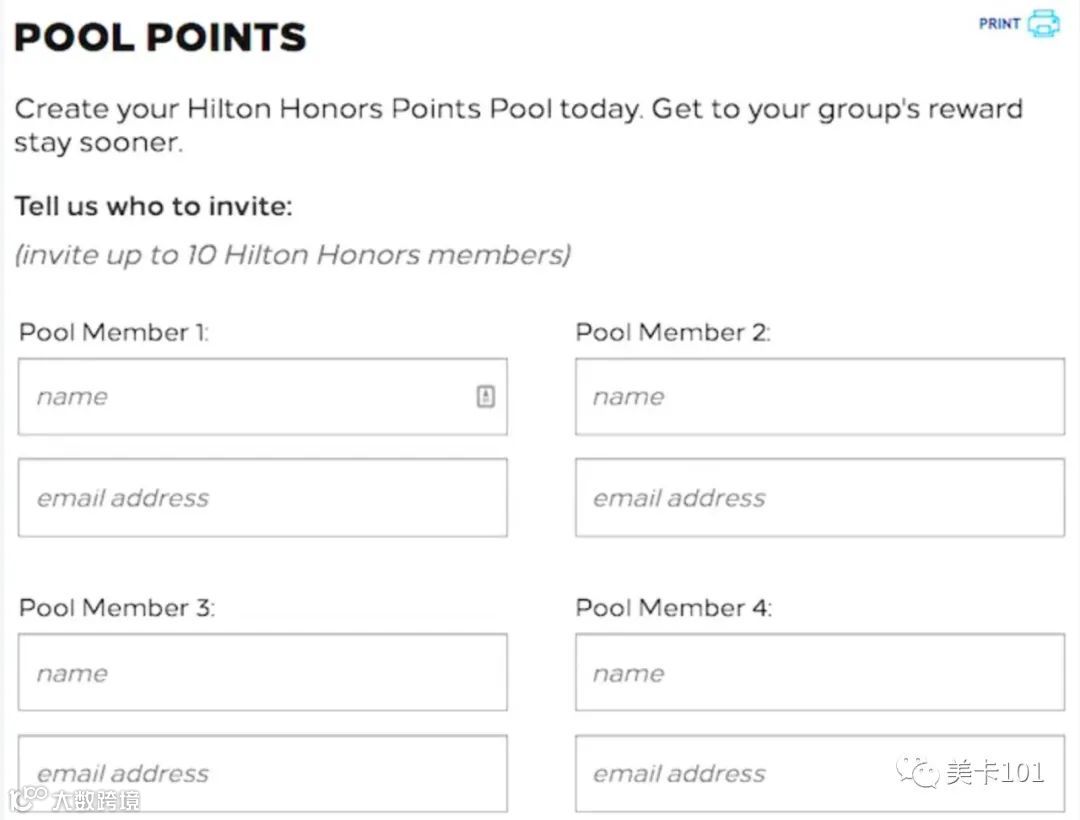Click Pool Member 3 email address input
1080x820 pixels.
pyautogui.click(x=262, y=773)
